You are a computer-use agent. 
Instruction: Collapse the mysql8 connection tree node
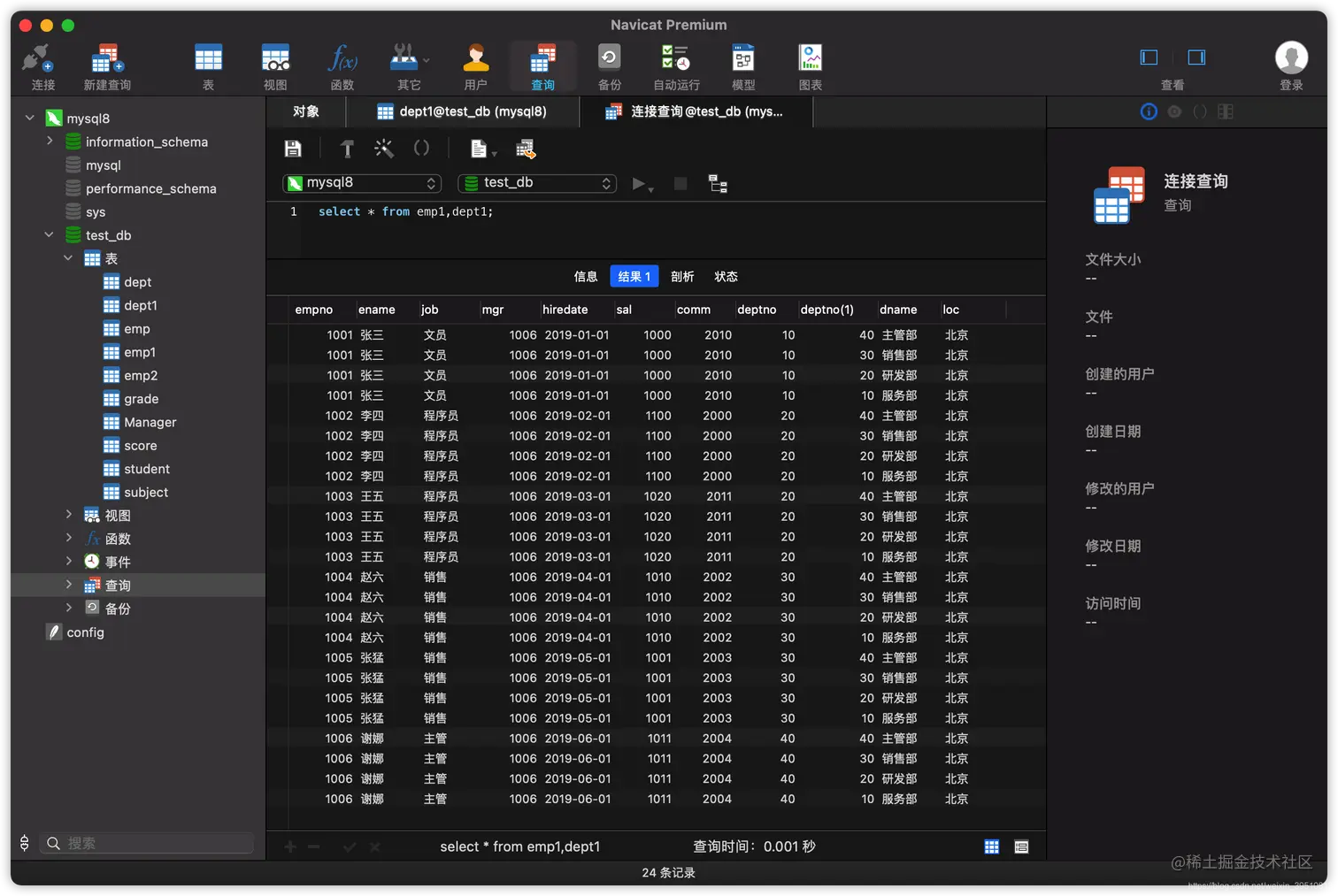[x=29, y=118]
